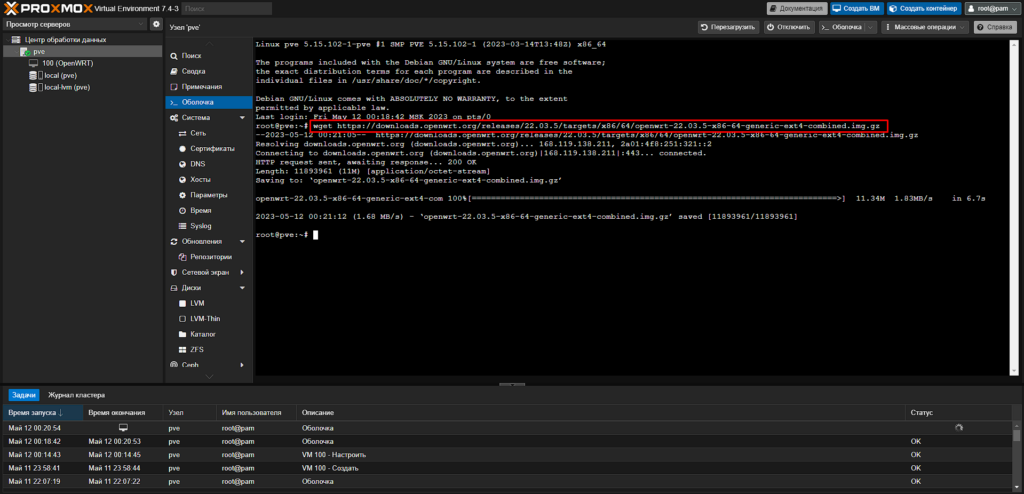Open Просмотр серверов view dropdown

tap(74, 24)
